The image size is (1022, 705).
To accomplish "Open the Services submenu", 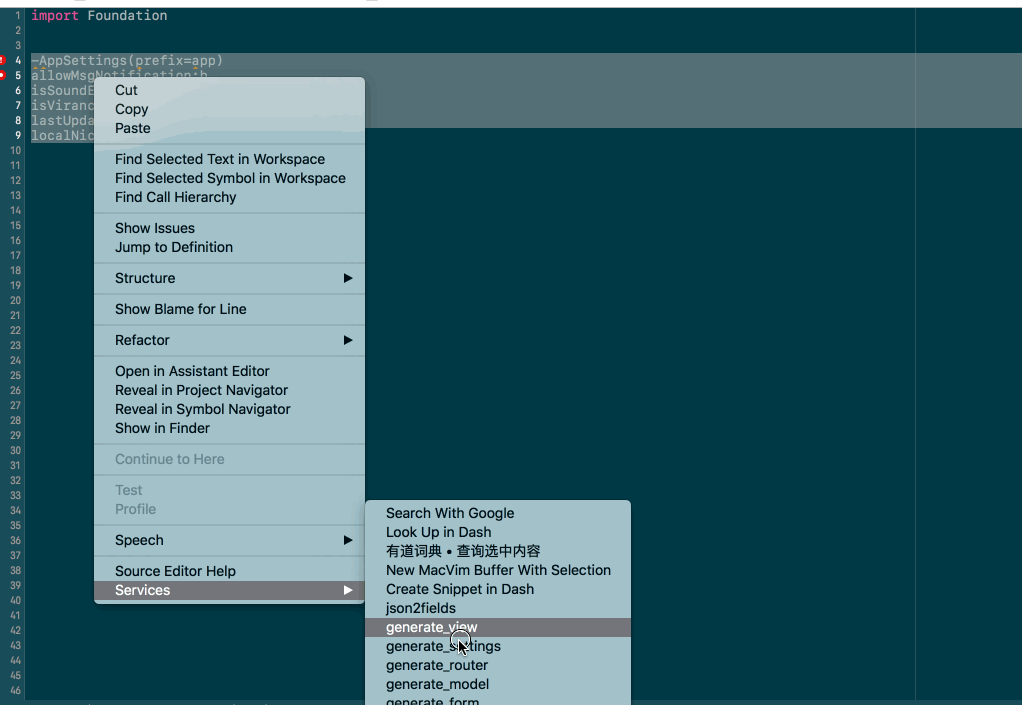I will point(229,590).
